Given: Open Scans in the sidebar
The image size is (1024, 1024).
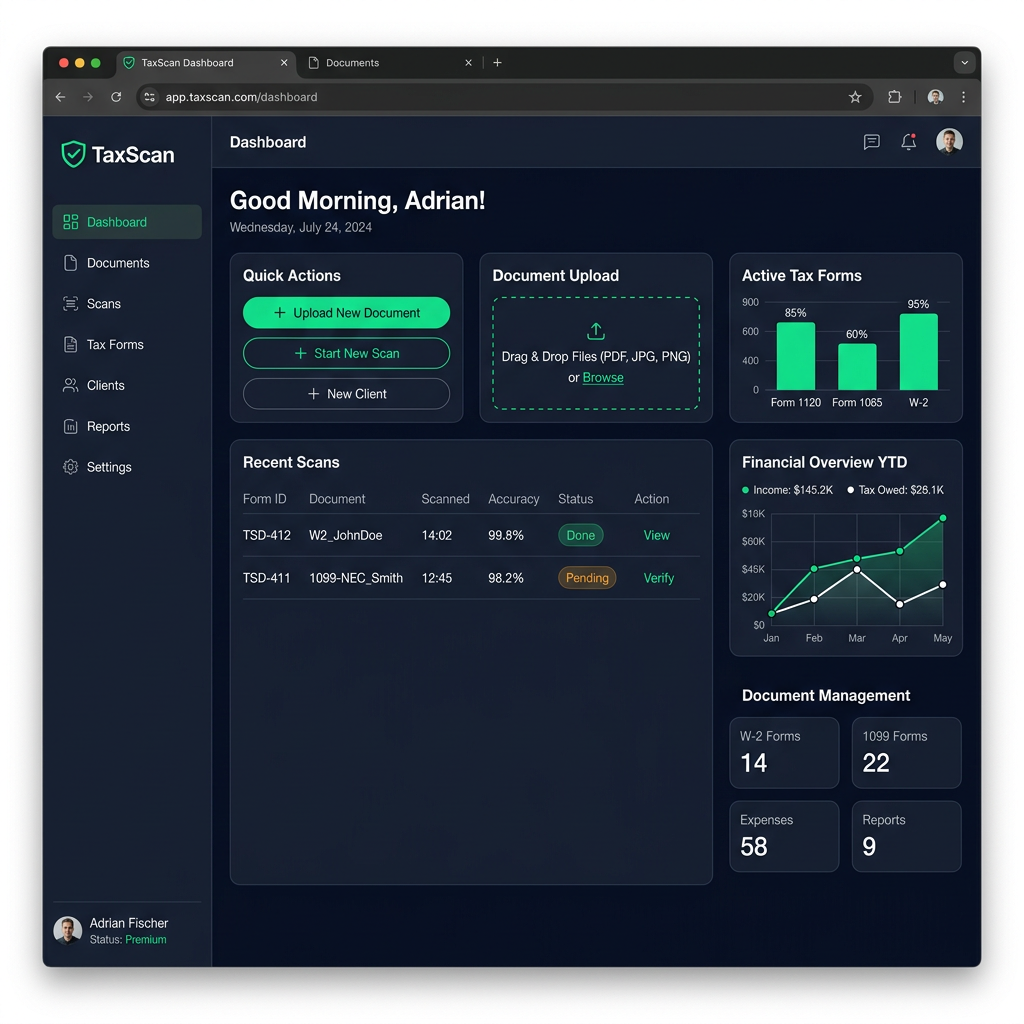Looking at the screenshot, I should (127, 304).
